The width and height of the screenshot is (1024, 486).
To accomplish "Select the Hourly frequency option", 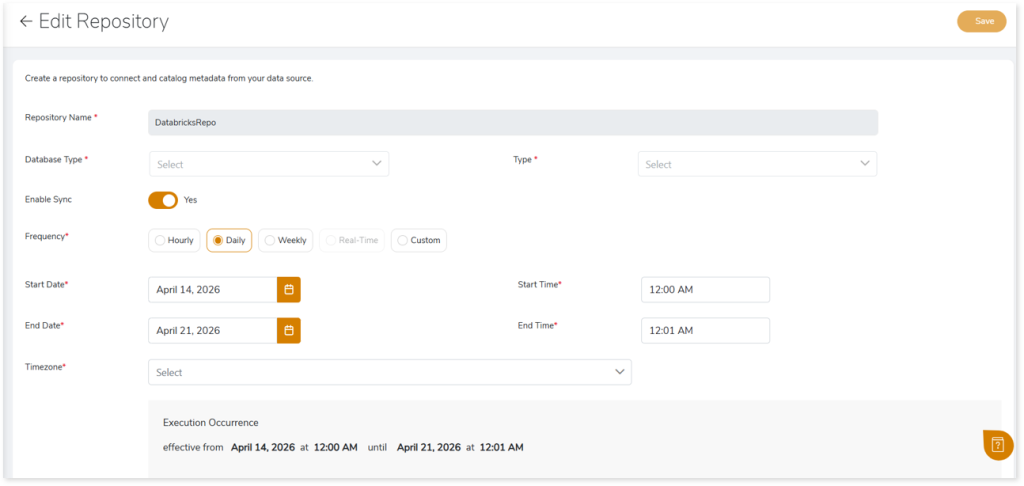I will 172,240.
